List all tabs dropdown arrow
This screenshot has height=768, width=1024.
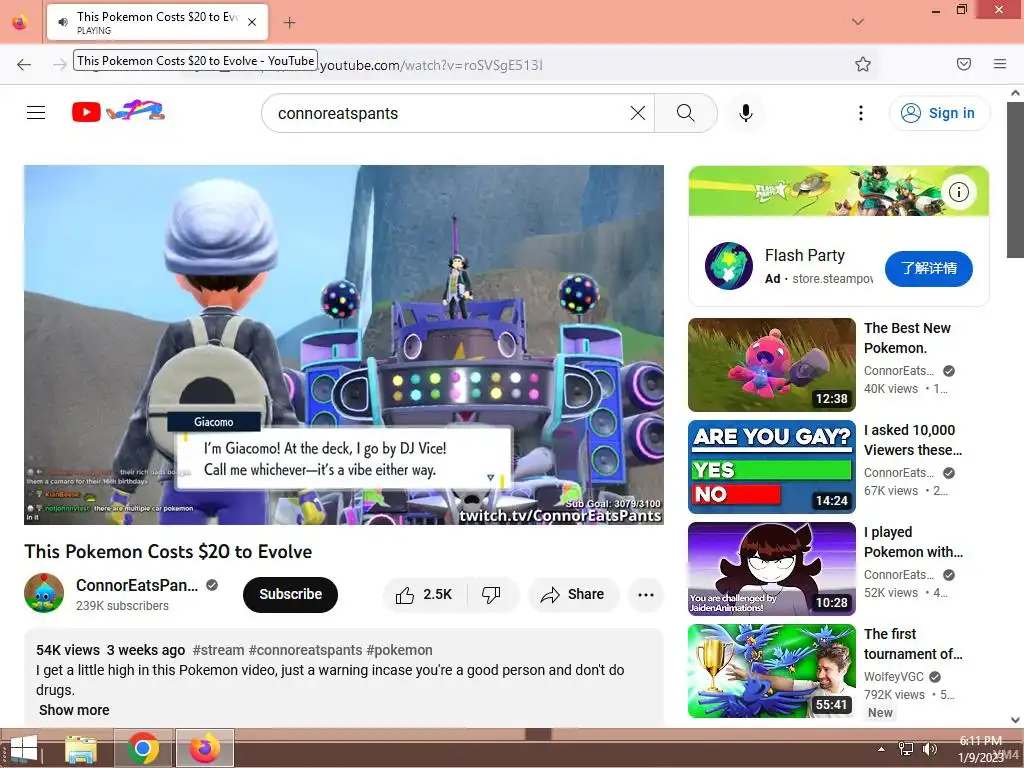click(858, 22)
